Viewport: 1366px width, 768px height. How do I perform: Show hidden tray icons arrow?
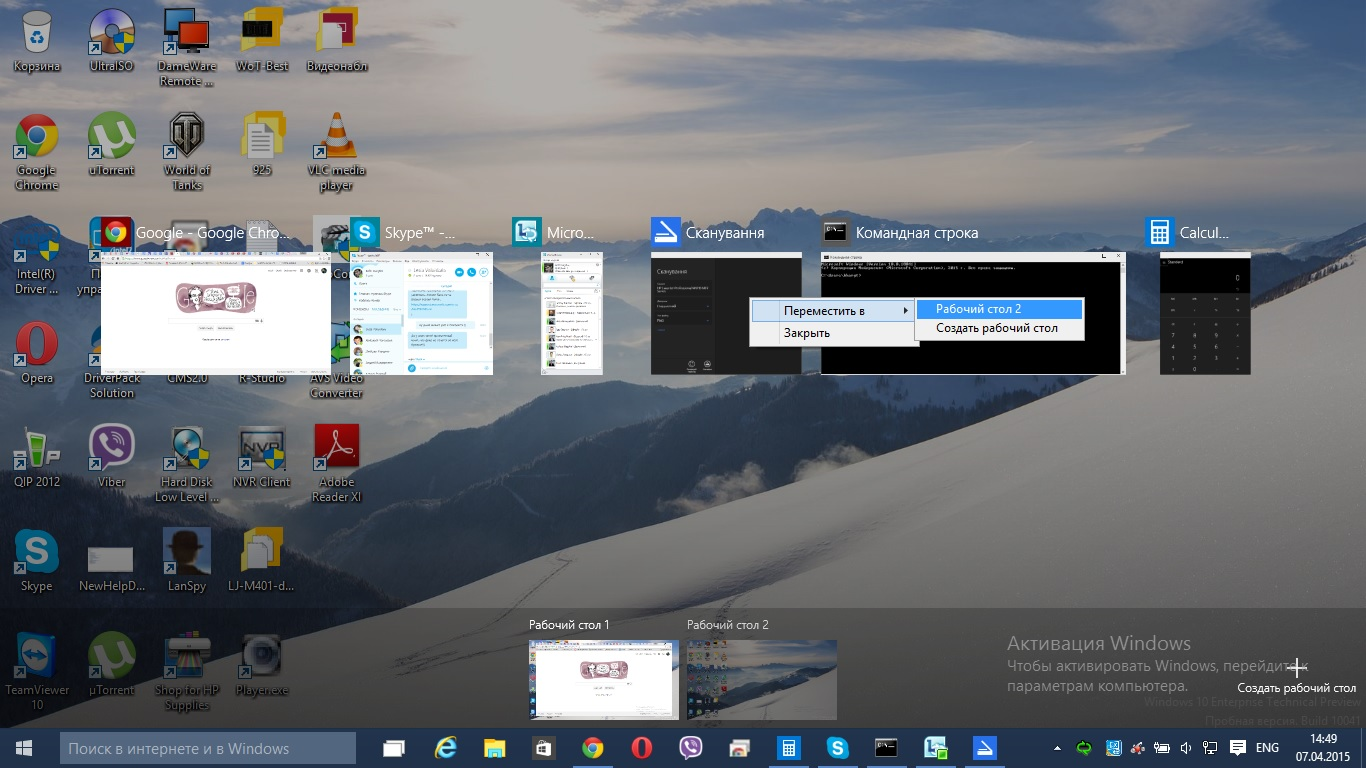click(x=1058, y=748)
